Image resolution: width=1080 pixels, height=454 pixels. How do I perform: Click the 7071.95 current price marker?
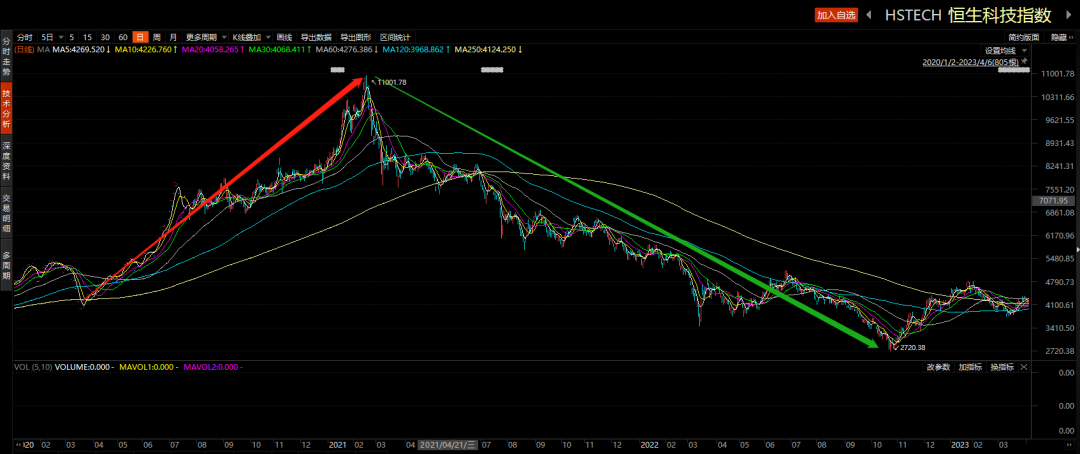click(1054, 200)
